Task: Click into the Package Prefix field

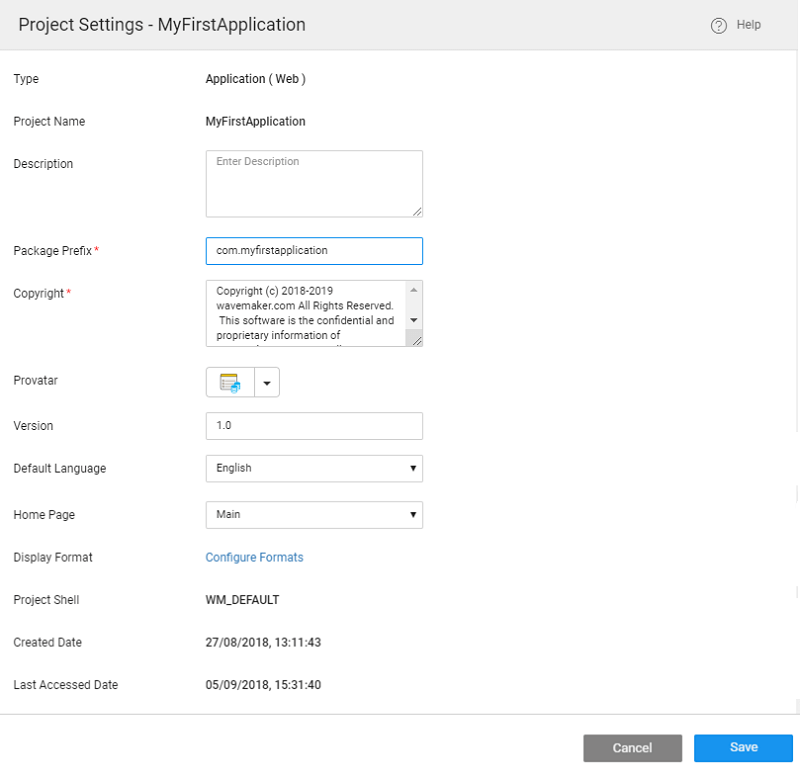Action: pos(313,251)
